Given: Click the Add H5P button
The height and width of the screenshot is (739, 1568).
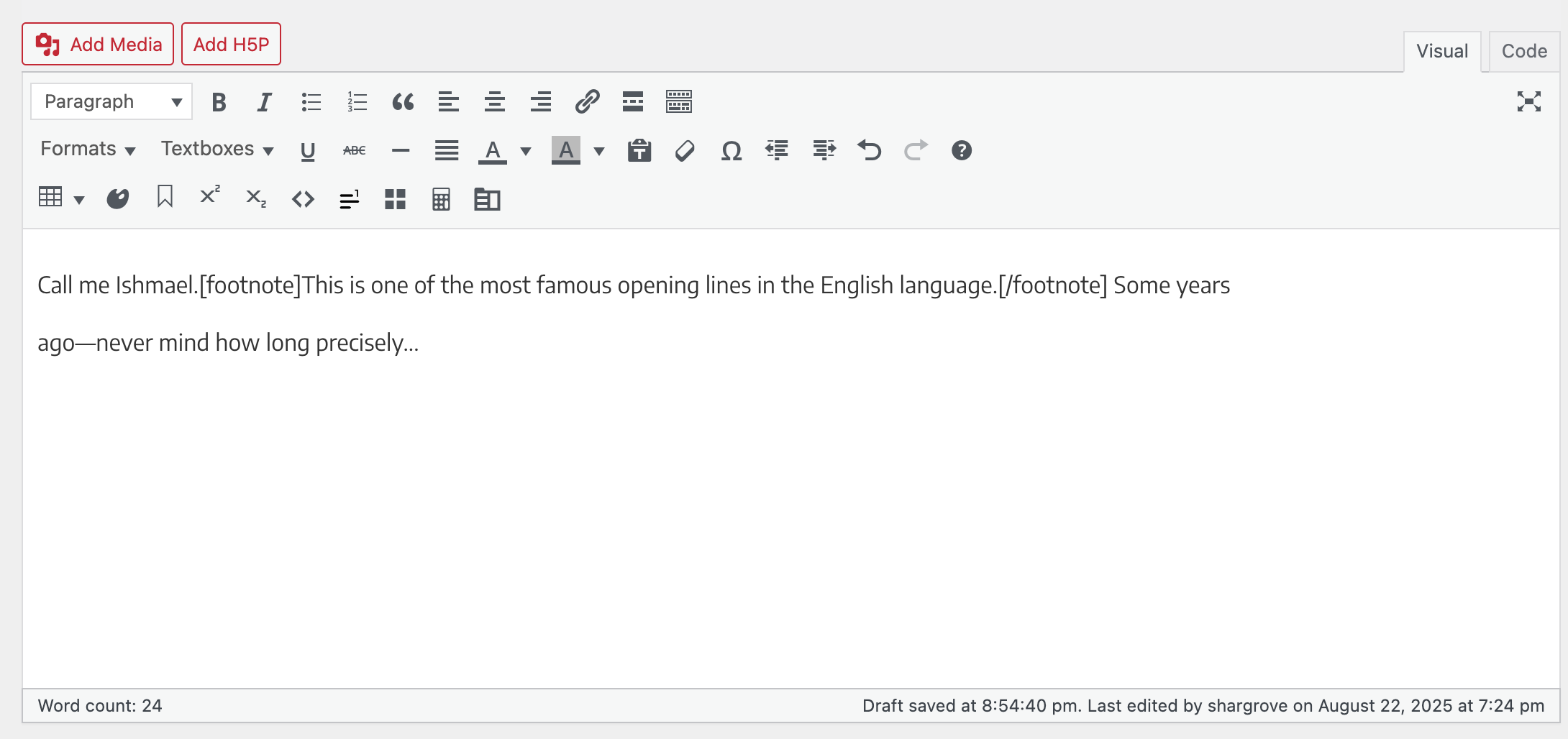Looking at the screenshot, I should pyautogui.click(x=231, y=45).
